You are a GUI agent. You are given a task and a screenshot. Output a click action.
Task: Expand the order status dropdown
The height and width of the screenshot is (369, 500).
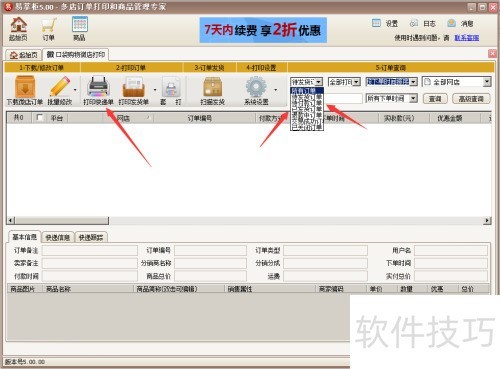pos(319,82)
